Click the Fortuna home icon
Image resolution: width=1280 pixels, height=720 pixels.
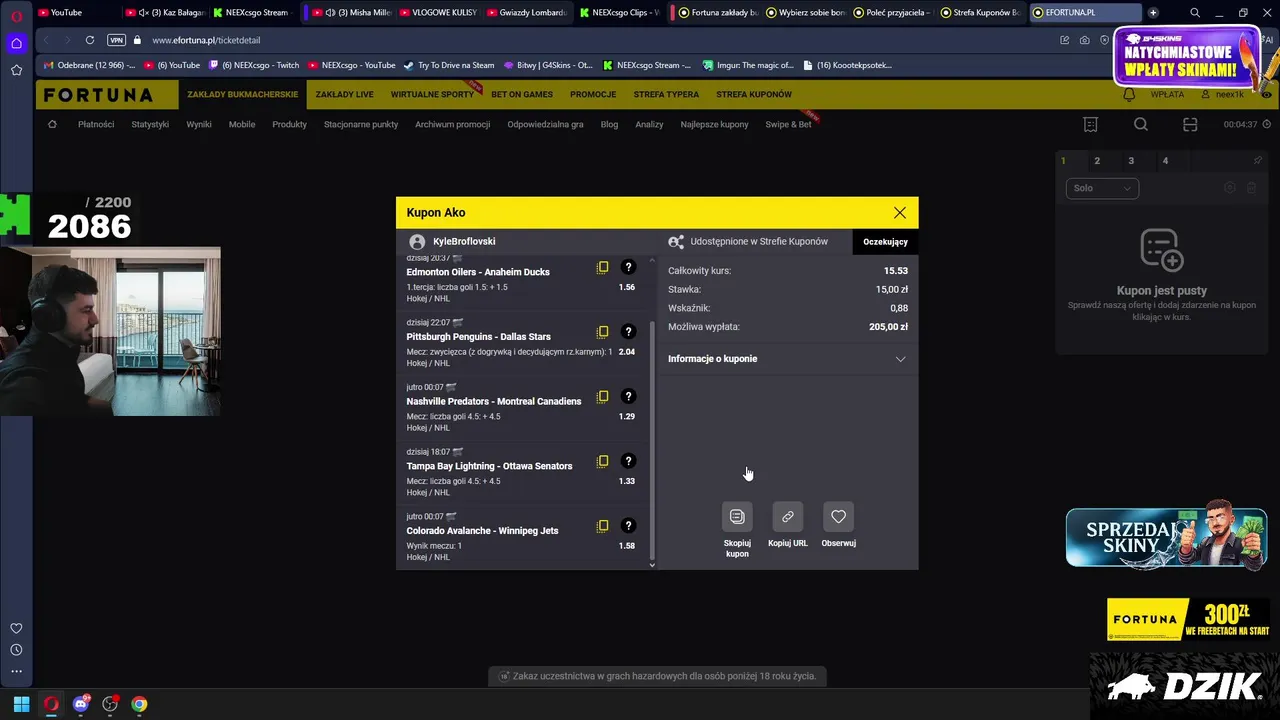tap(52, 125)
